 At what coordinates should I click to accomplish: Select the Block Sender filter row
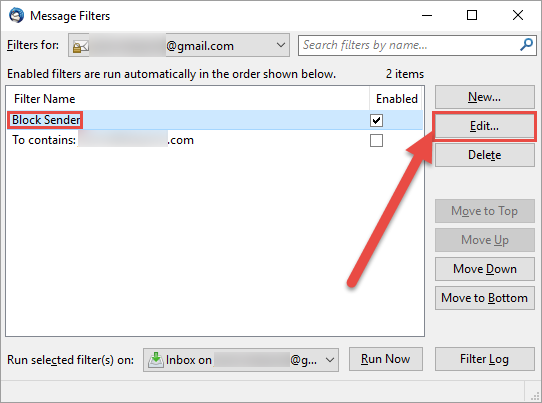[214, 120]
